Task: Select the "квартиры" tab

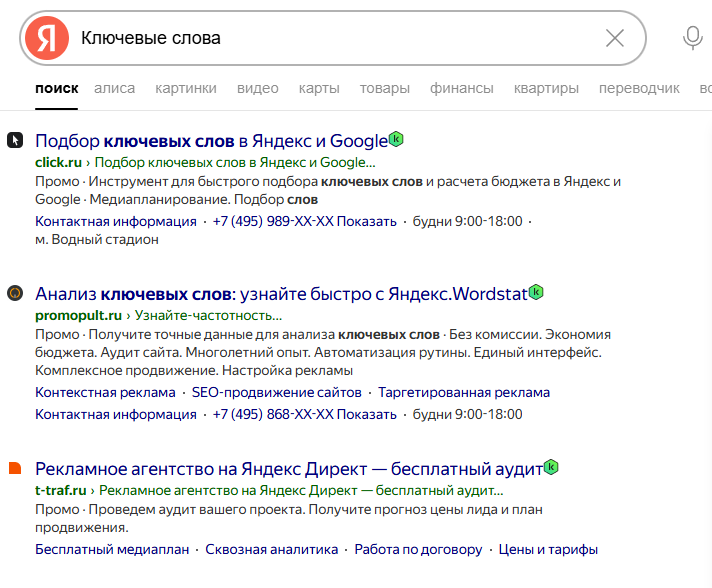Action: click(x=546, y=88)
